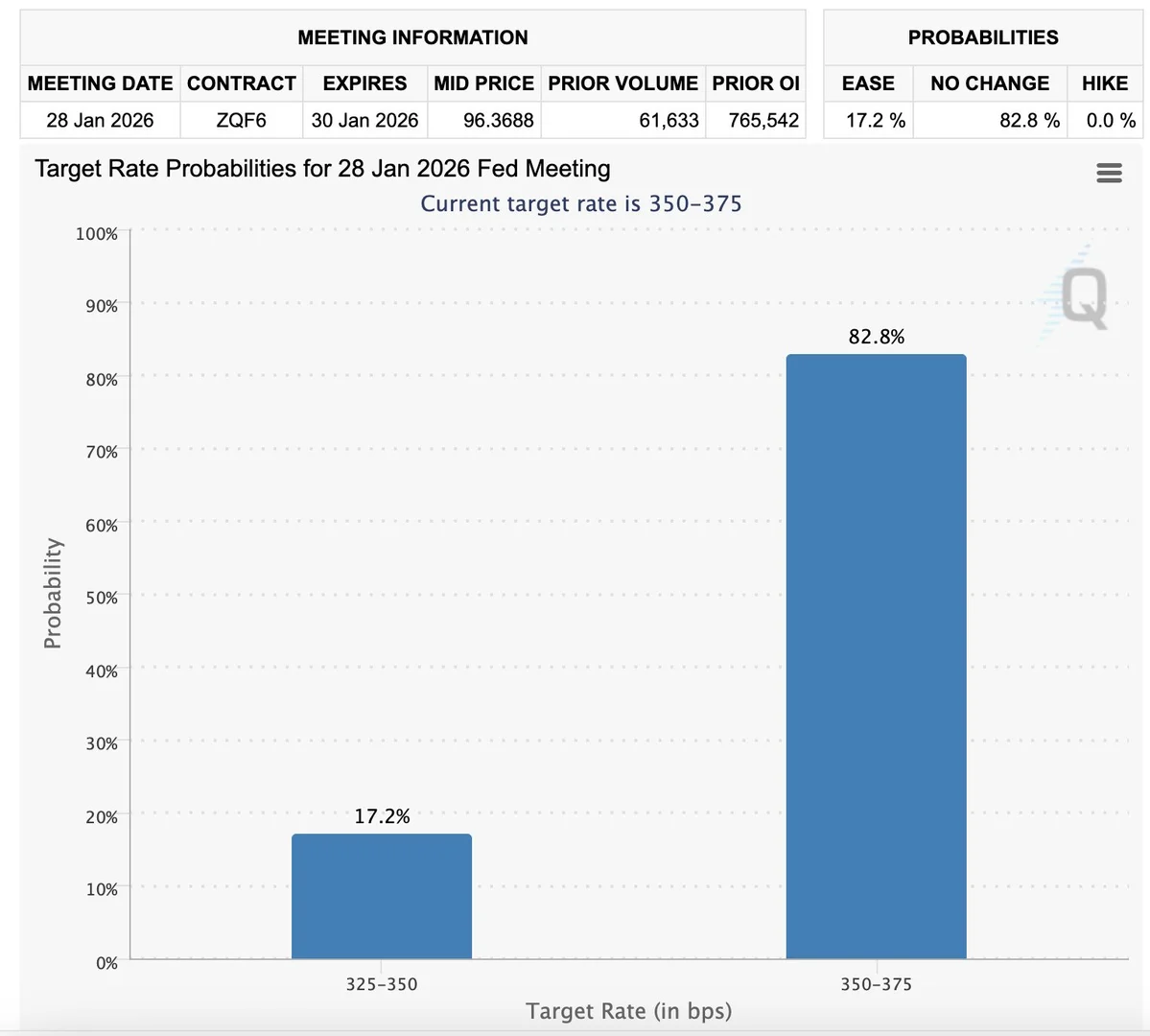Click the prior volume value 61,633

(x=669, y=121)
